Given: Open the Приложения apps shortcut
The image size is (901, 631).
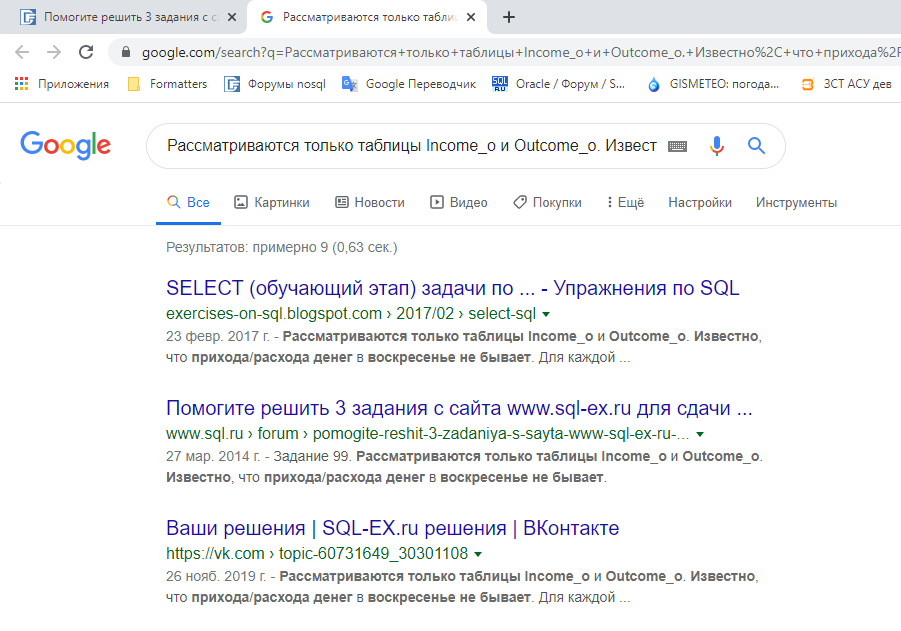Looking at the screenshot, I should [x=62, y=84].
